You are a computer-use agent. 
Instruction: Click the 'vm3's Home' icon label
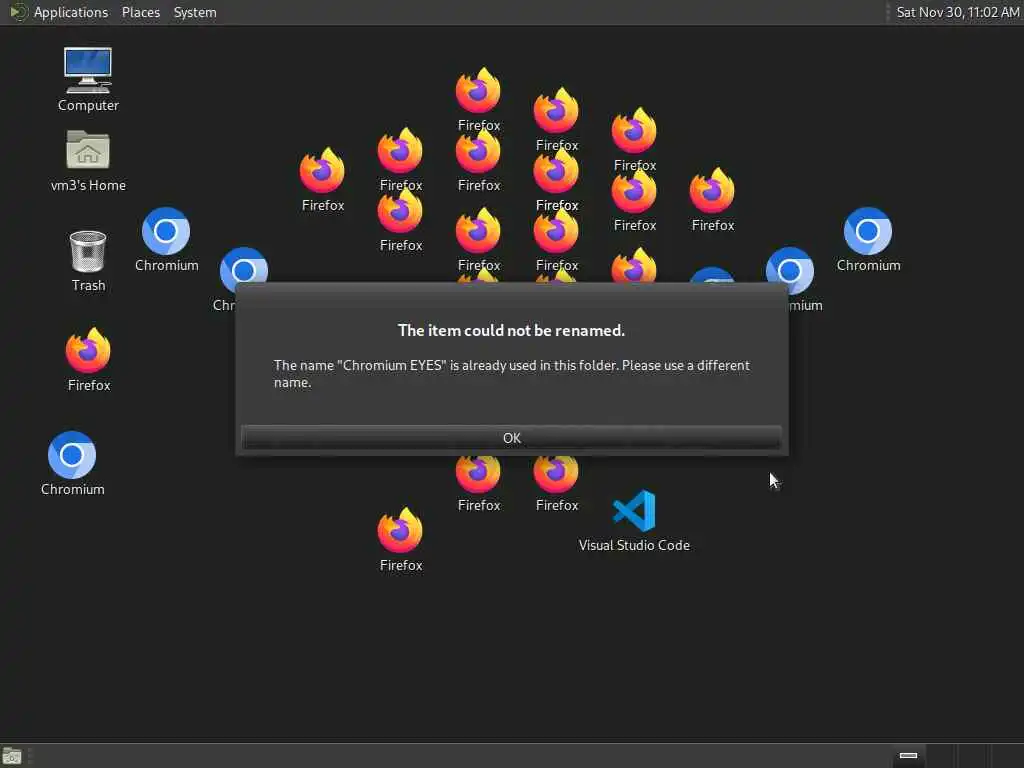tap(88, 185)
